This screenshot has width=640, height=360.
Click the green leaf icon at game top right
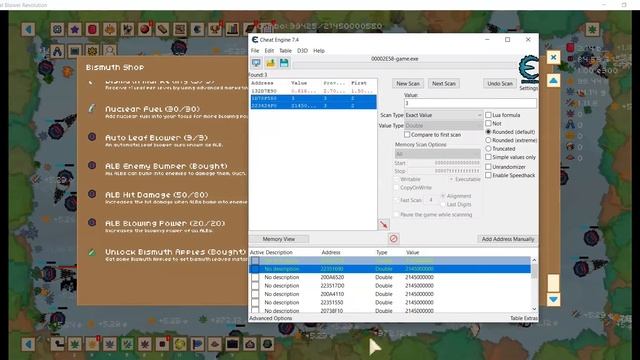point(592,29)
